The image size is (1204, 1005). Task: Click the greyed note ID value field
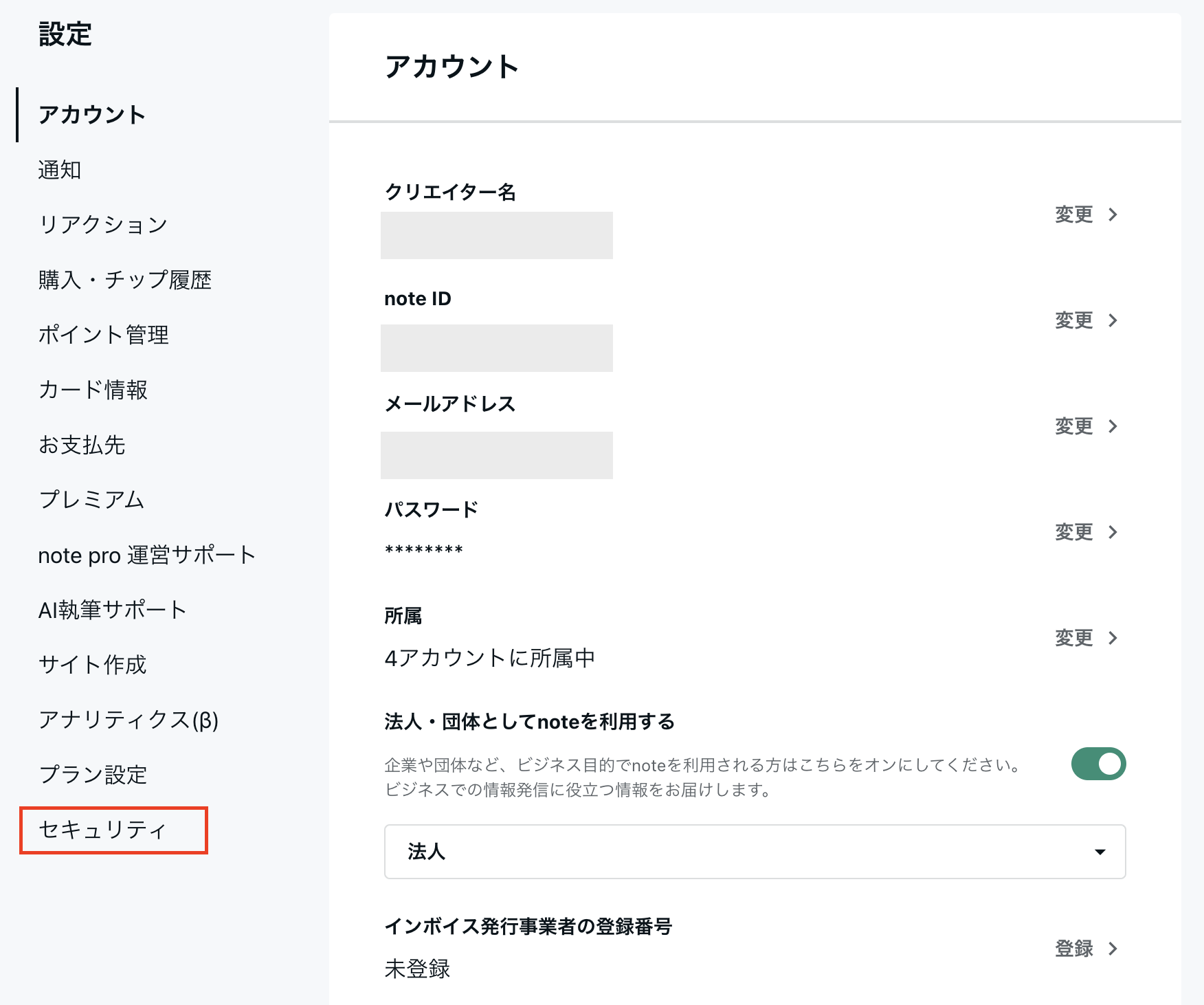(x=497, y=348)
